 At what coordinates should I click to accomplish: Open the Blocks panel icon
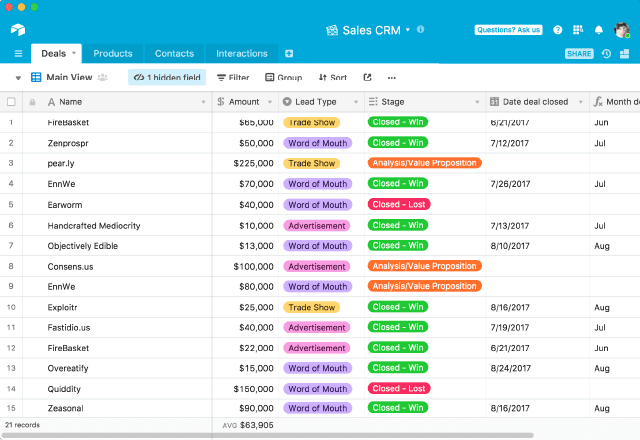pos(624,53)
